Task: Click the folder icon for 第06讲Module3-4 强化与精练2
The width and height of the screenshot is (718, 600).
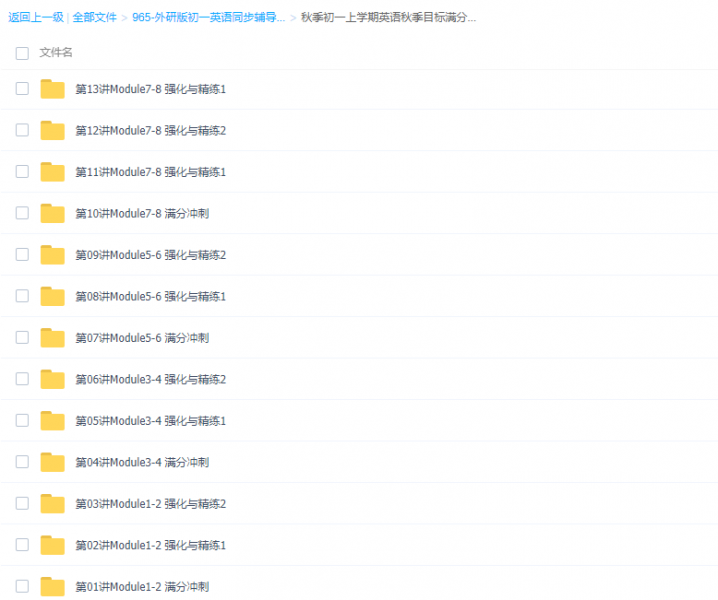Action: pos(52,379)
